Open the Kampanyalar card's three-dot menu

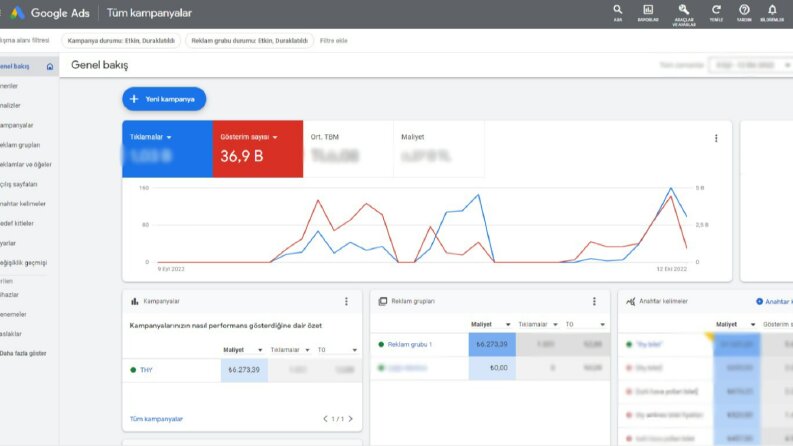click(x=346, y=301)
